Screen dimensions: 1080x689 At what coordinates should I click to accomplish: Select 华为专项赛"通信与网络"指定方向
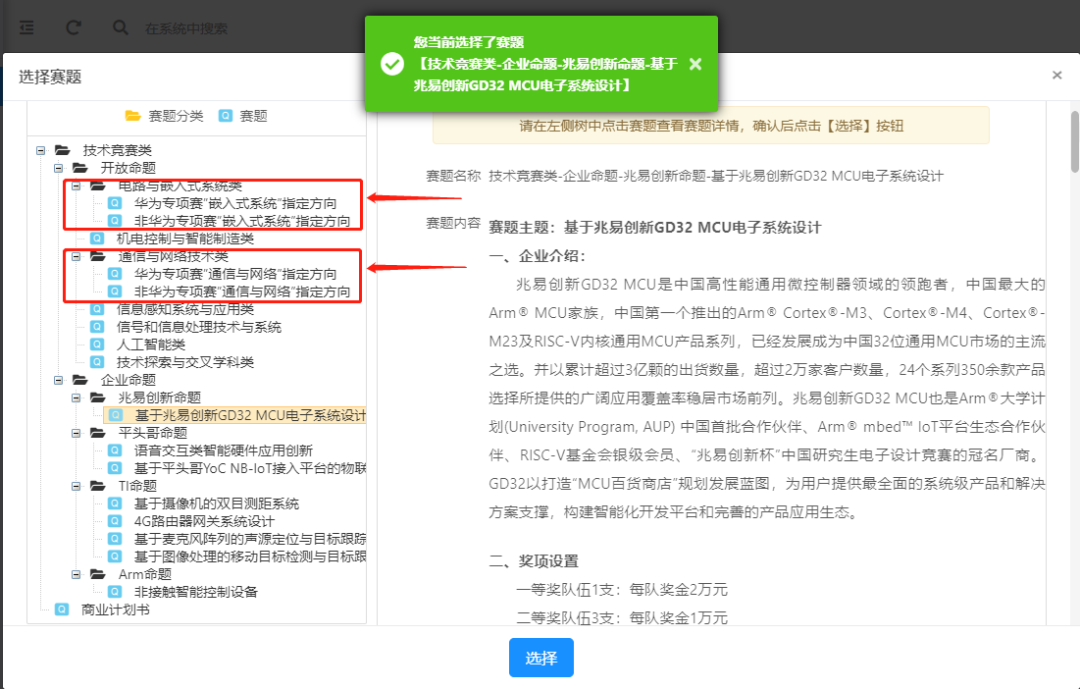236,274
